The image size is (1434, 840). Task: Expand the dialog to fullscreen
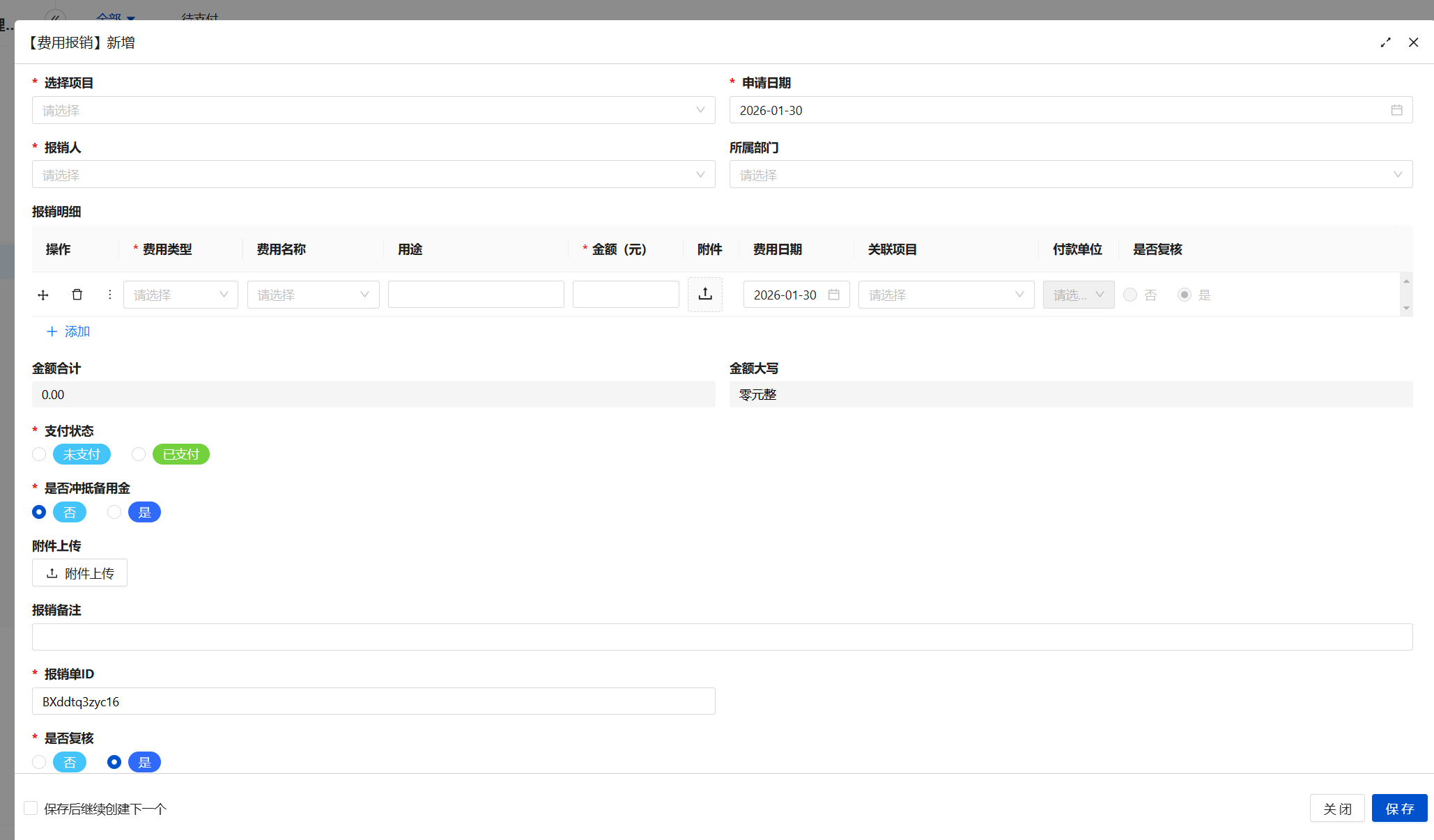(1385, 42)
